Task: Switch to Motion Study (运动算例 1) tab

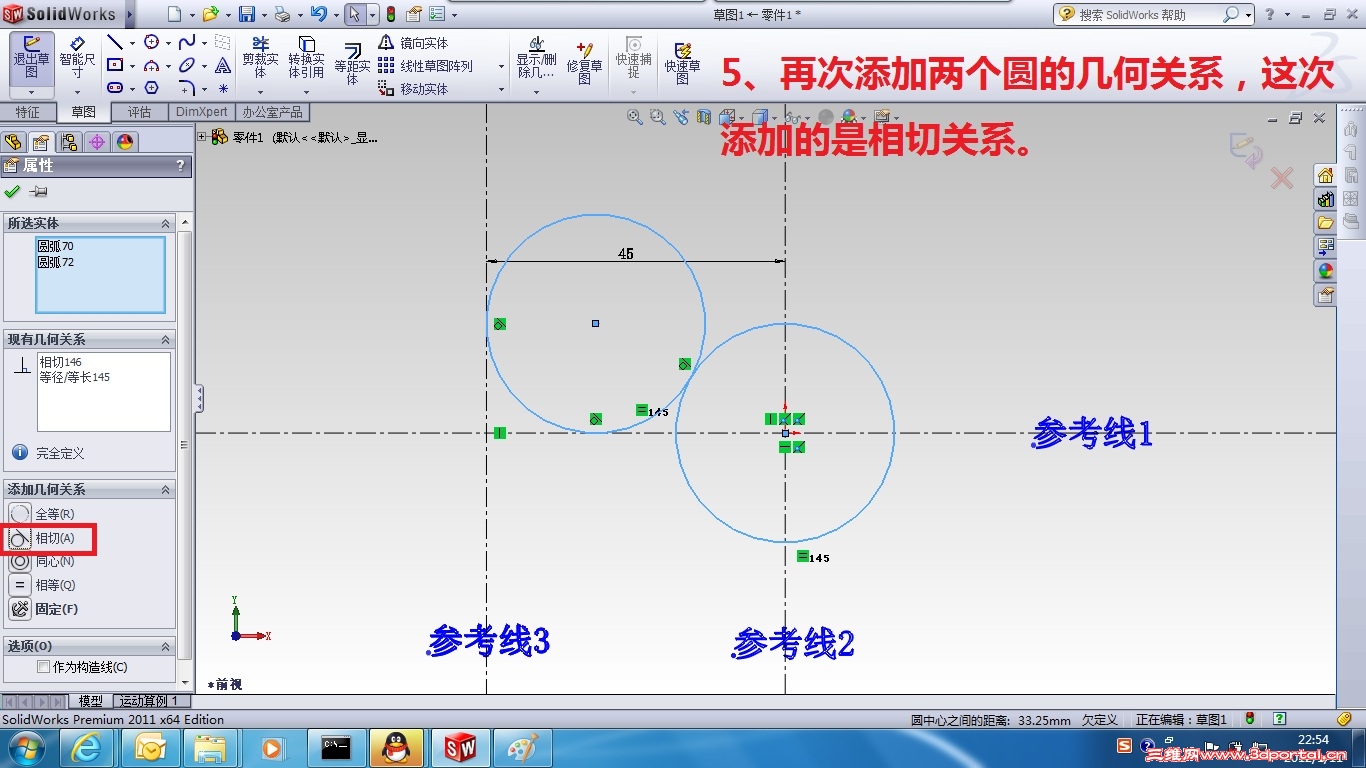Action: 149,701
